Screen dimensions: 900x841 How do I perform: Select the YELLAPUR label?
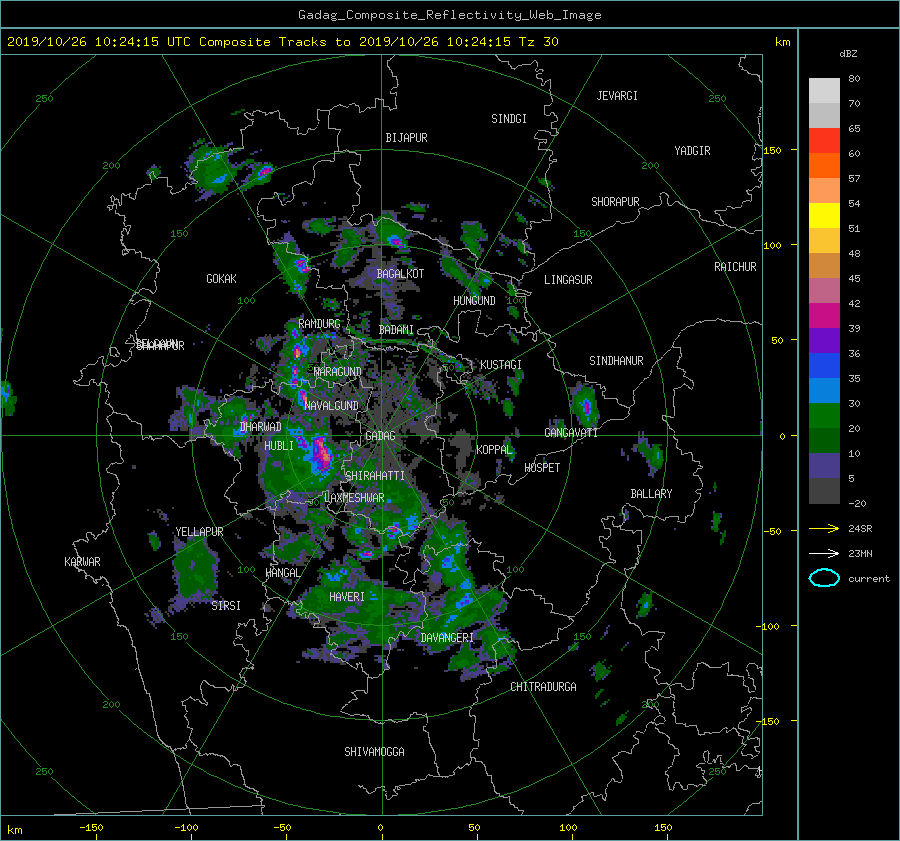point(199,532)
